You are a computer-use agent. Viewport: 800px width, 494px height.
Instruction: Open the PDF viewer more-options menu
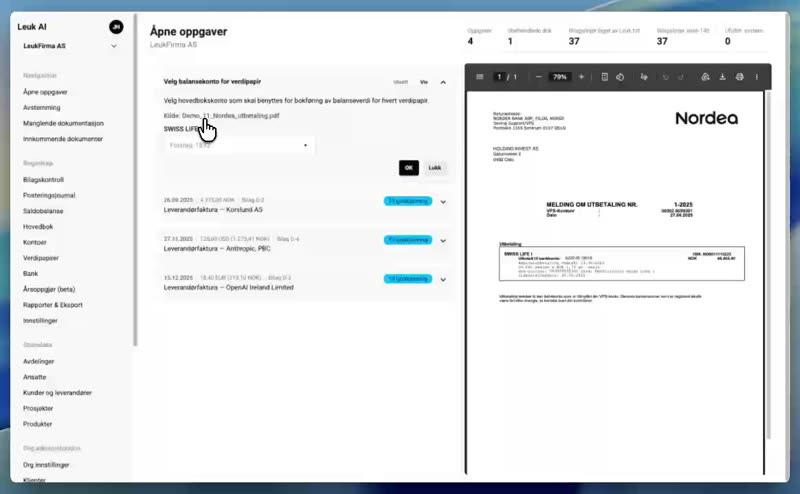pyautogui.click(x=757, y=77)
